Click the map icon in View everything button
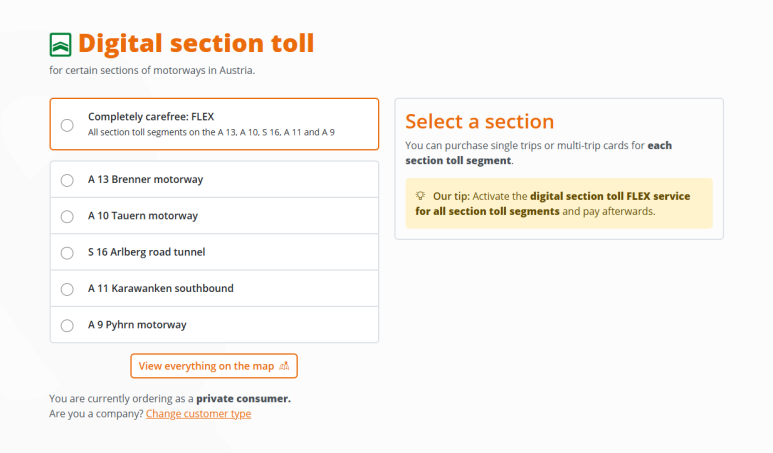Screen dimensions: 773x453 point(284,366)
